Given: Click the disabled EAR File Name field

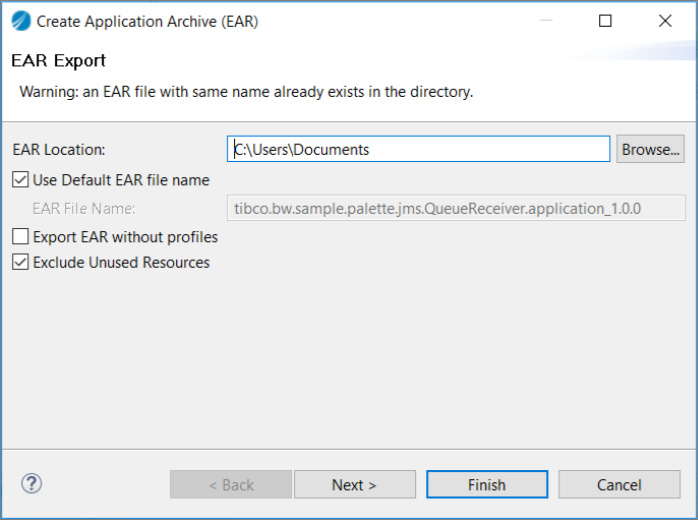Looking at the screenshot, I should pyautogui.click(x=456, y=208).
